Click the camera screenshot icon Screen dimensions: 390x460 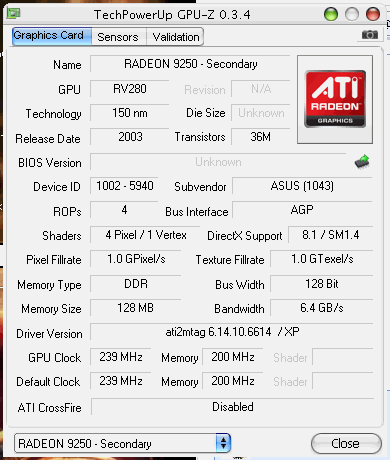370,35
